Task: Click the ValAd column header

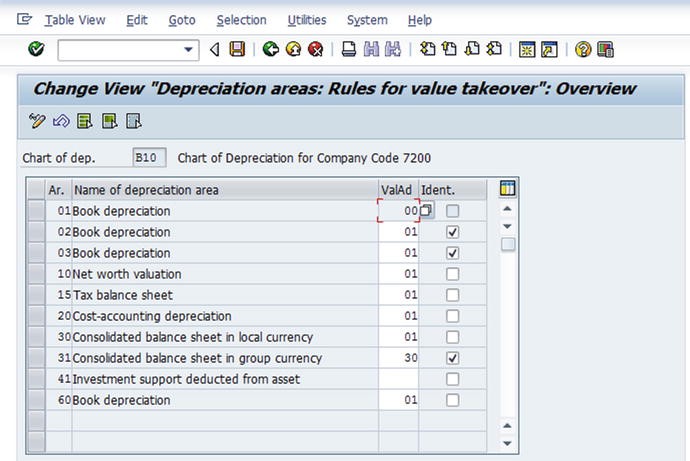Action: click(398, 190)
